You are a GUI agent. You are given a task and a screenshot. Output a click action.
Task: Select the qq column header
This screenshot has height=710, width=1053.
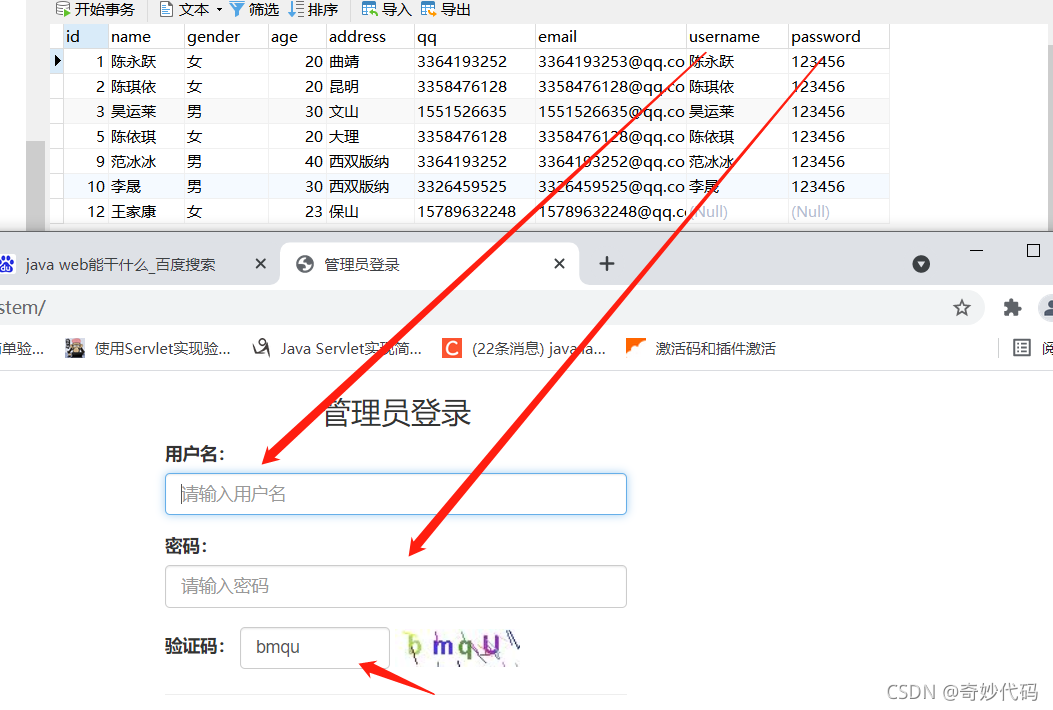tap(475, 36)
